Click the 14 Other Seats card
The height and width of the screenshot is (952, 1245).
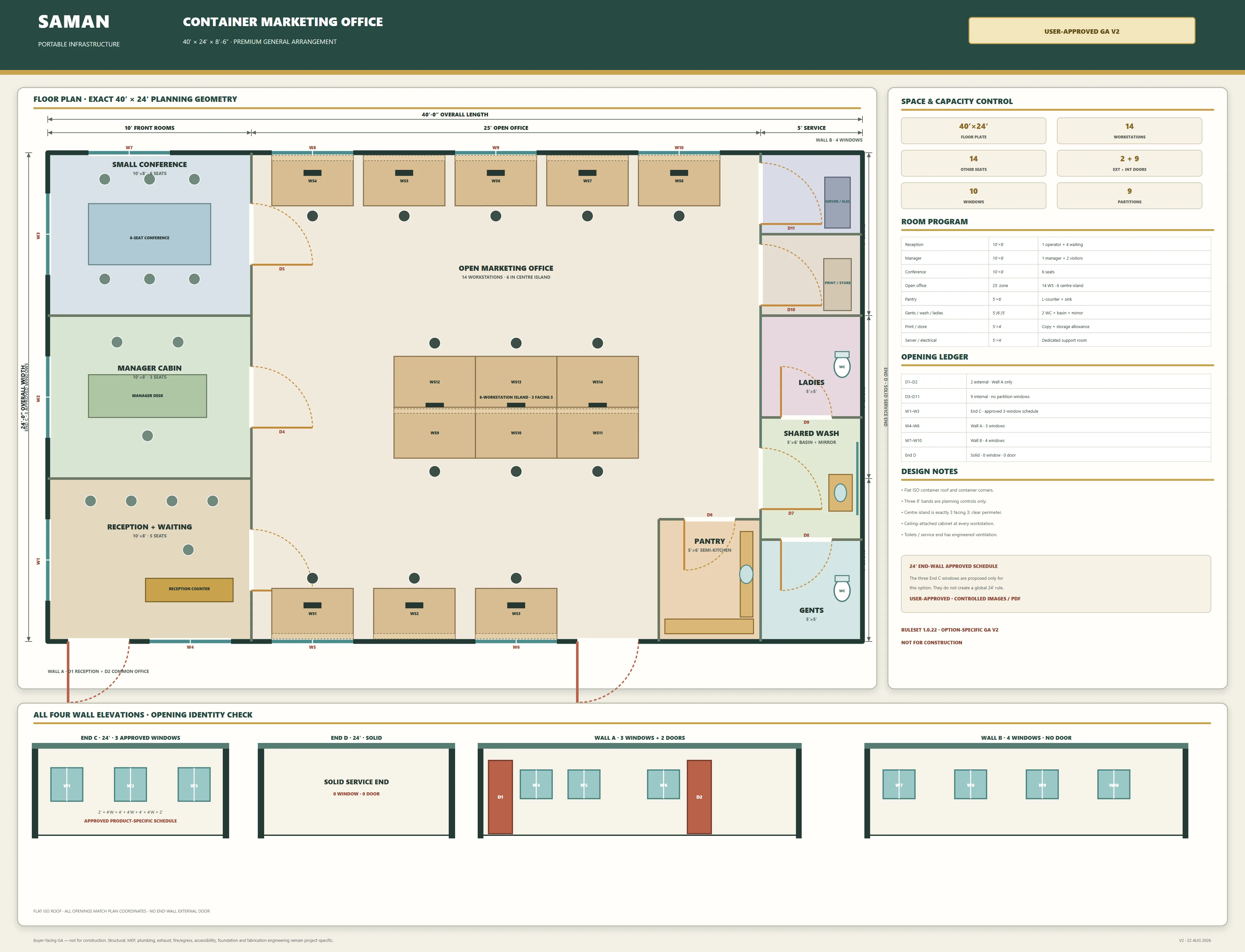[x=973, y=163]
